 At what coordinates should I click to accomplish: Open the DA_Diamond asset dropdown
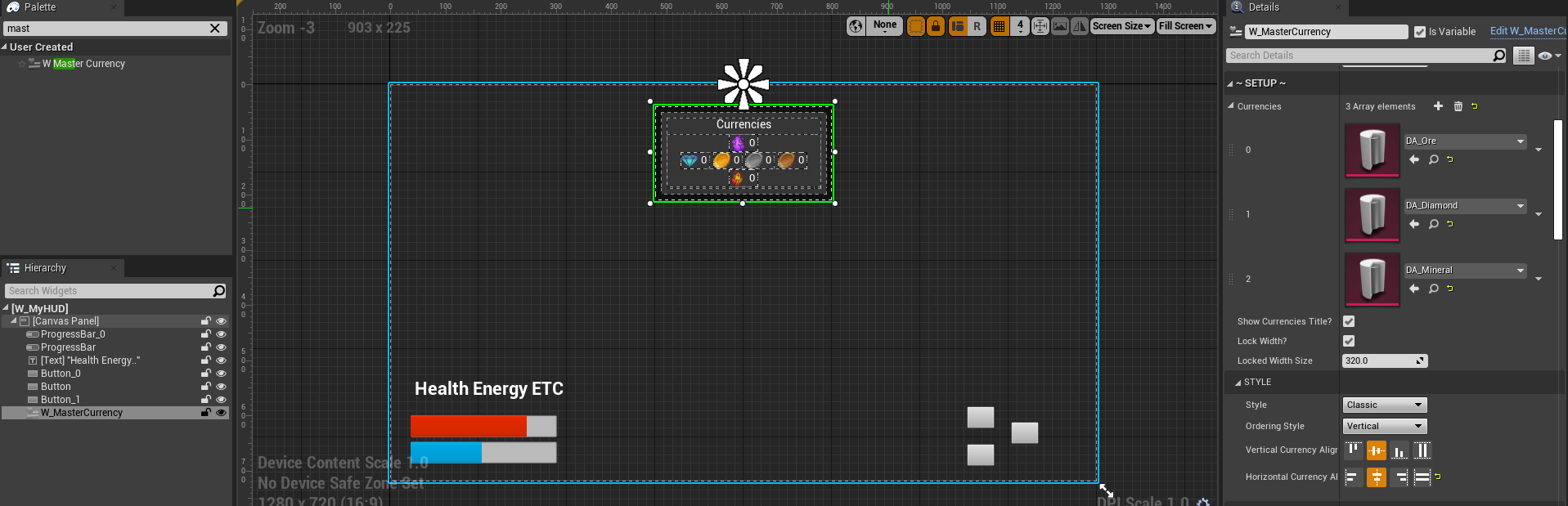(1465, 206)
